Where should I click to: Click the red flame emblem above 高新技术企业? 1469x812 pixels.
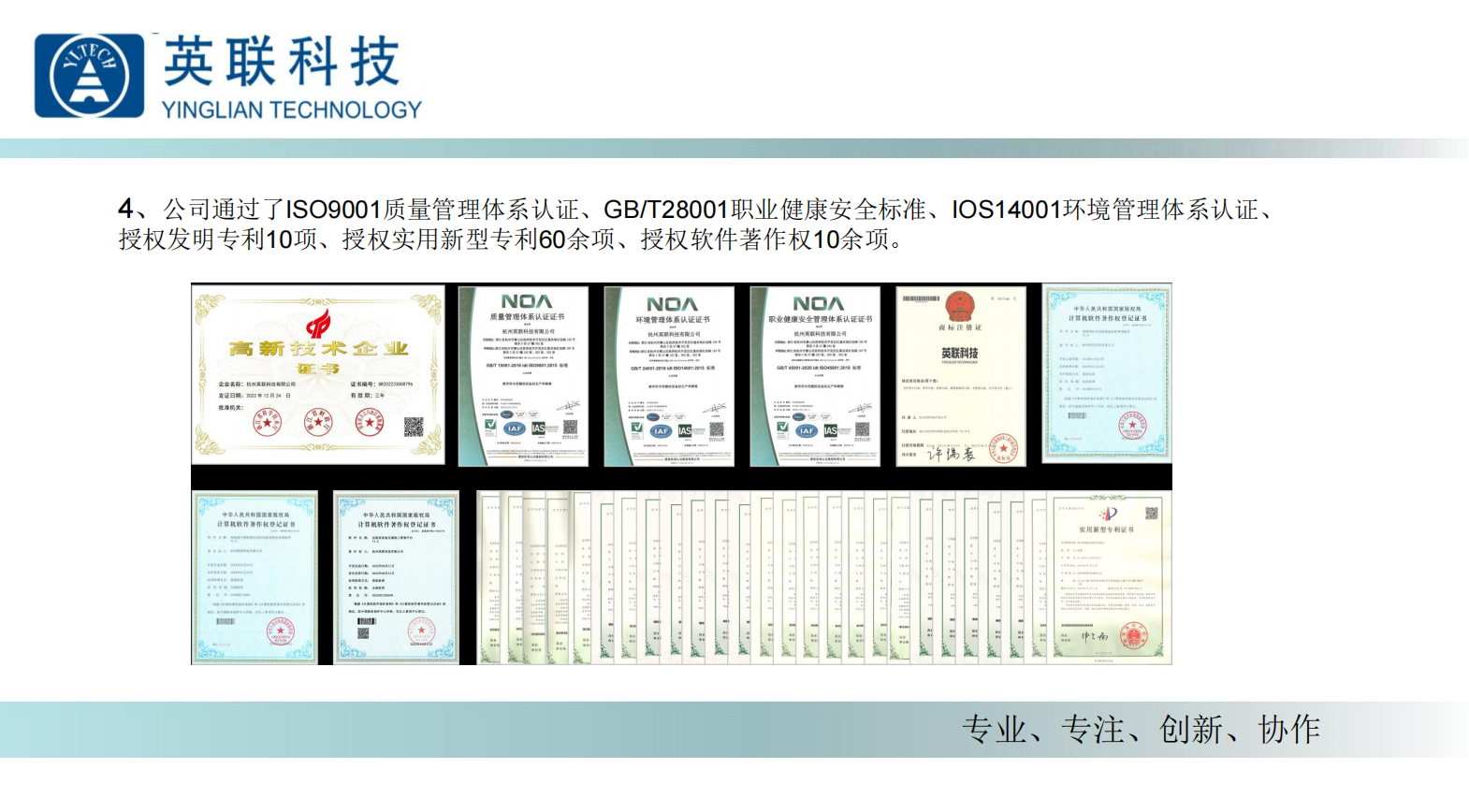tap(318, 326)
